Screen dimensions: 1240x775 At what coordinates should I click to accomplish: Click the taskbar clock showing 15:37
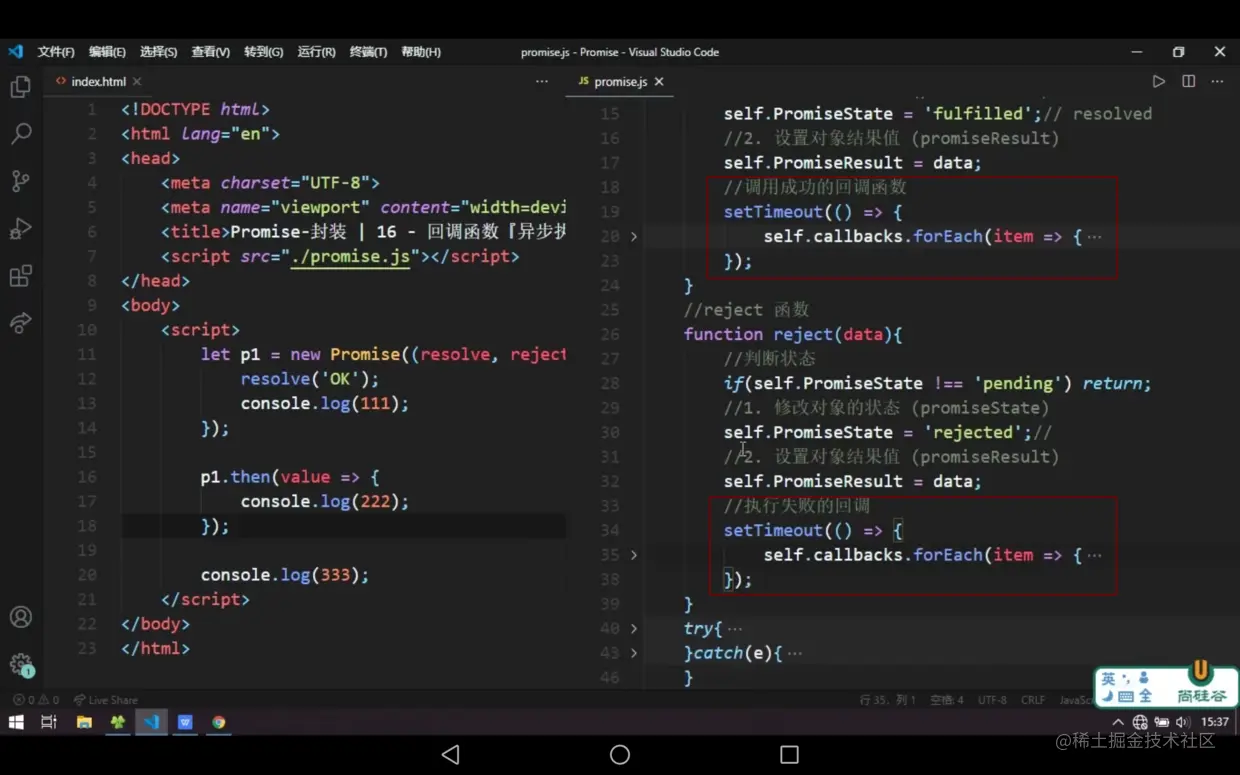pyautogui.click(x=1215, y=722)
